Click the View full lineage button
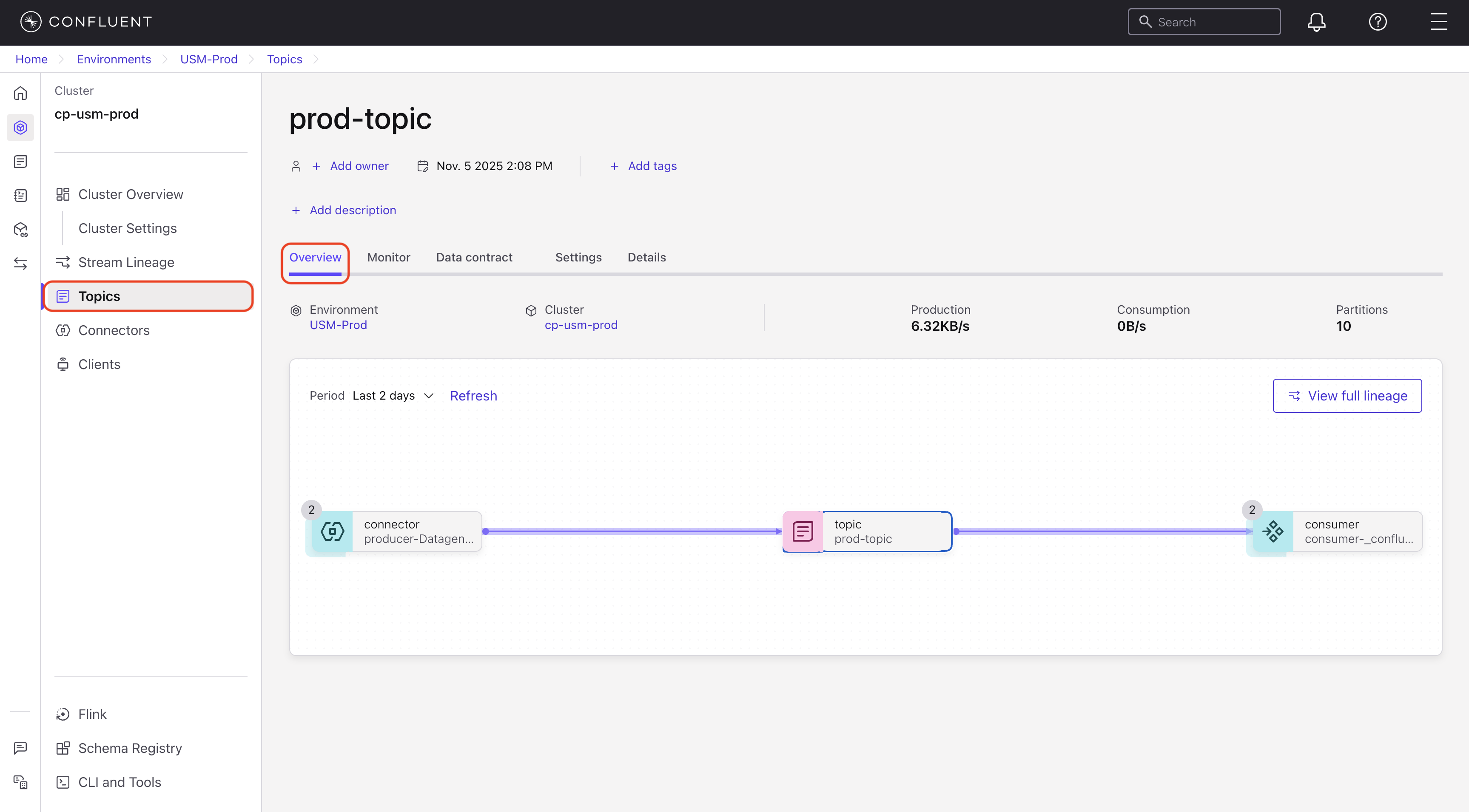 tap(1347, 396)
